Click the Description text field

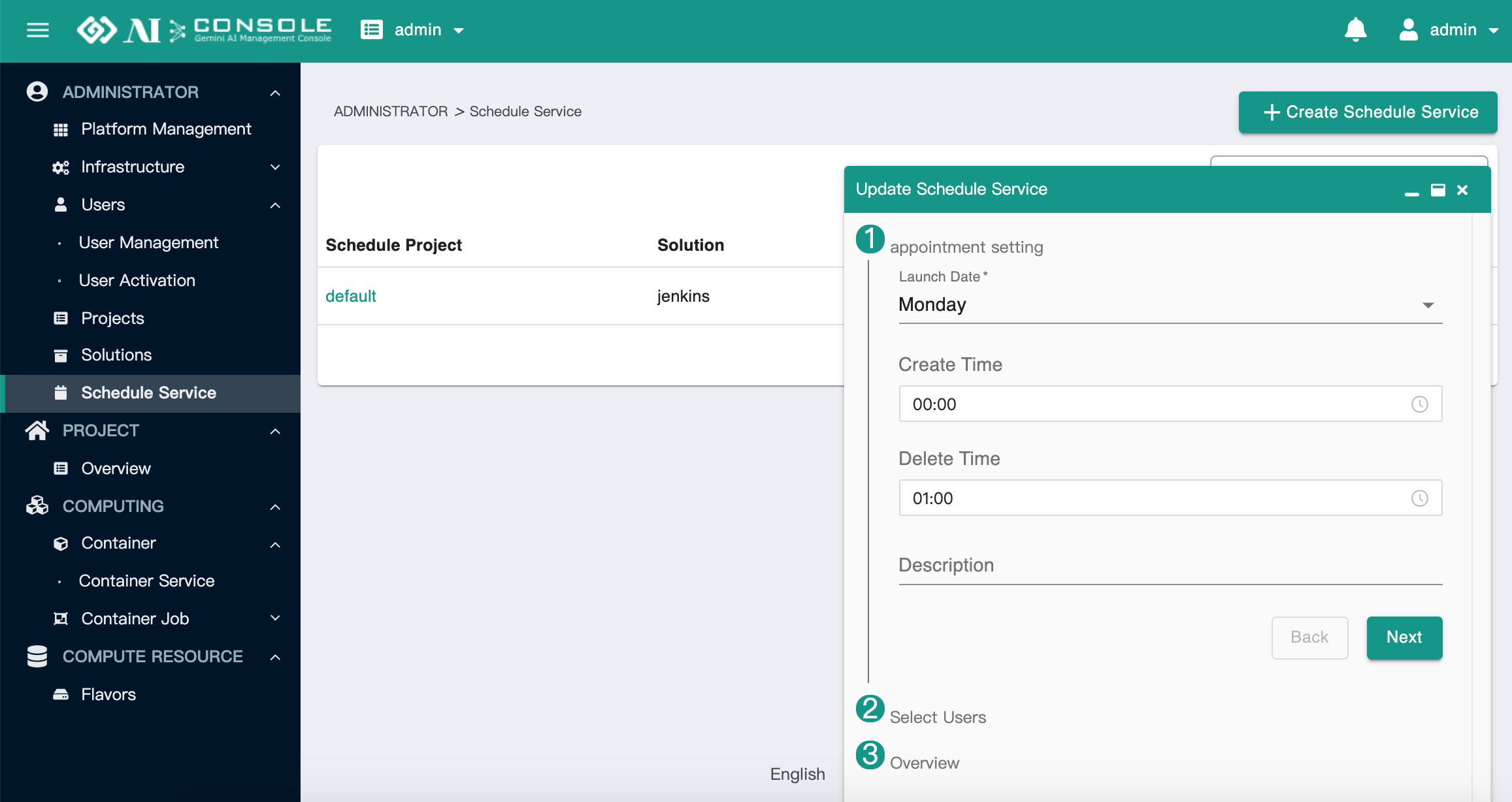(1170, 566)
